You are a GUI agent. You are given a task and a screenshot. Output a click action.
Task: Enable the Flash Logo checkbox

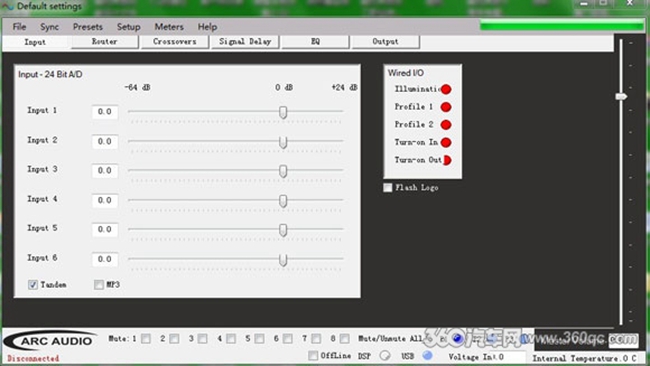pyautogui.click(x=388, y=188)
